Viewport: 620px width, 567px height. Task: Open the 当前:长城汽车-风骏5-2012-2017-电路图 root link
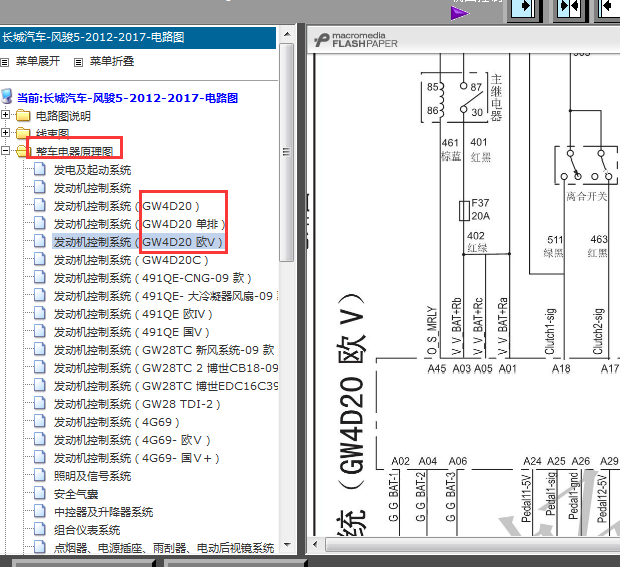(127, 98)
